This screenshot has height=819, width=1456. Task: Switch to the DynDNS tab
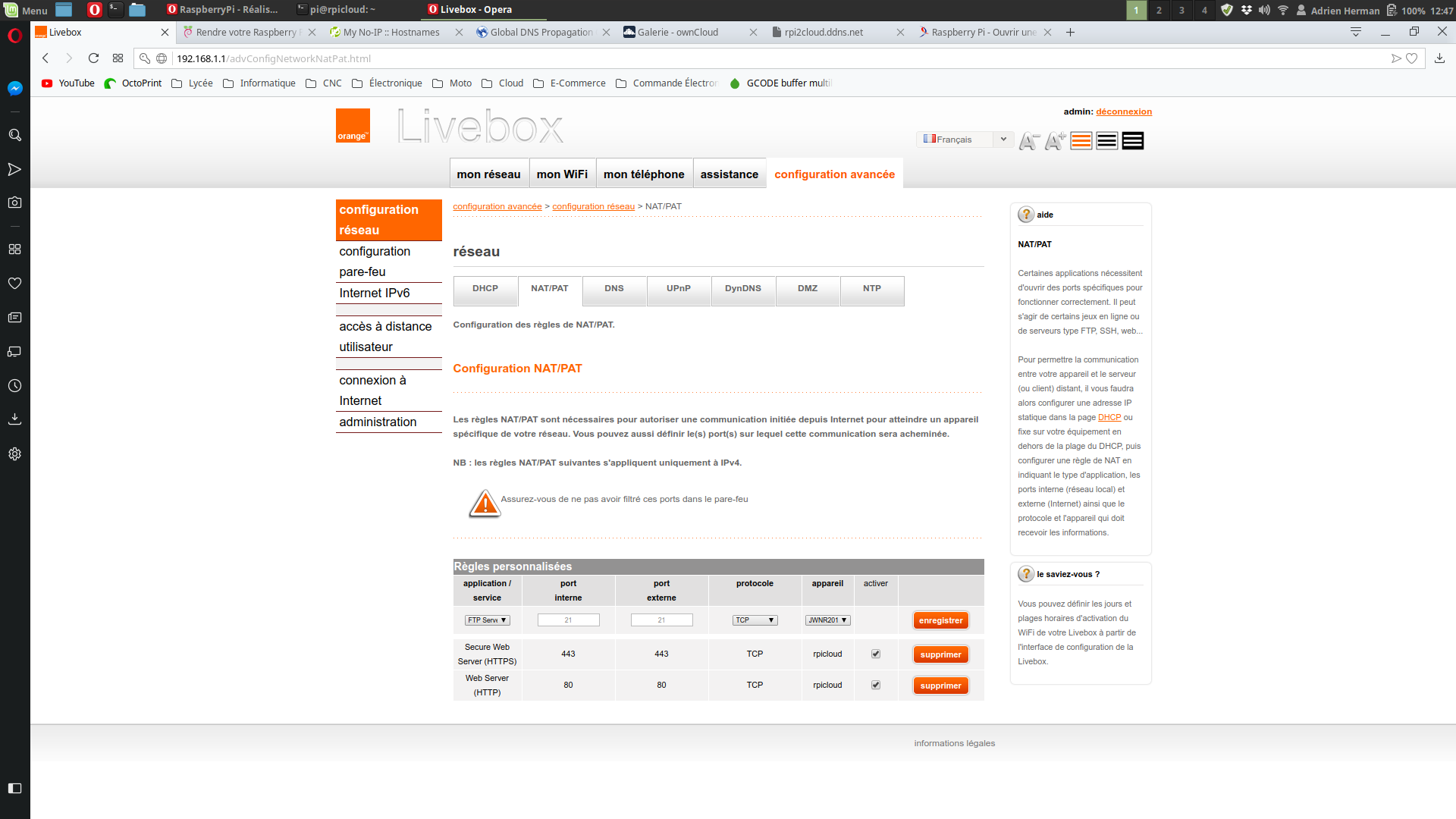pyautogui.click(x=743, y=290)
